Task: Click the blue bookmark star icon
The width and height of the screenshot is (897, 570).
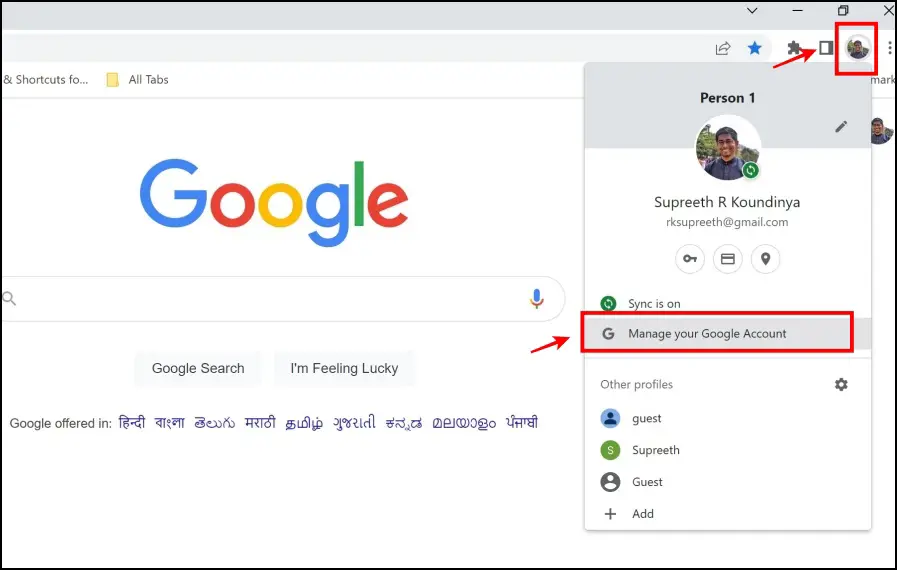Action: pos(755,48)
